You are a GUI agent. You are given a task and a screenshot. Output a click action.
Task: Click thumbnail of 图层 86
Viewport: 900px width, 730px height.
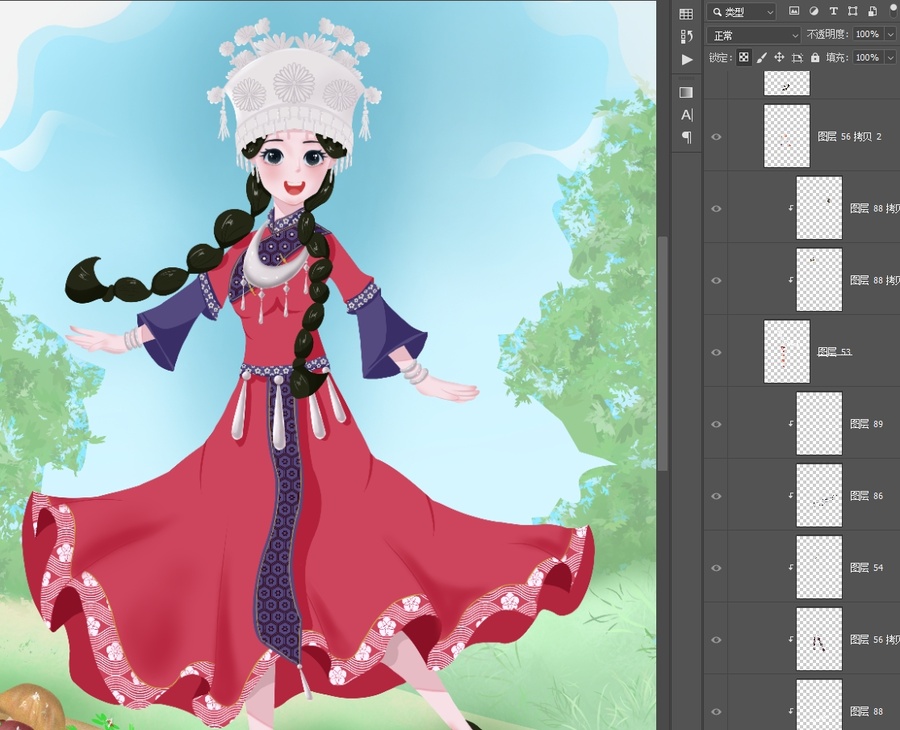[x=819, y=495]
